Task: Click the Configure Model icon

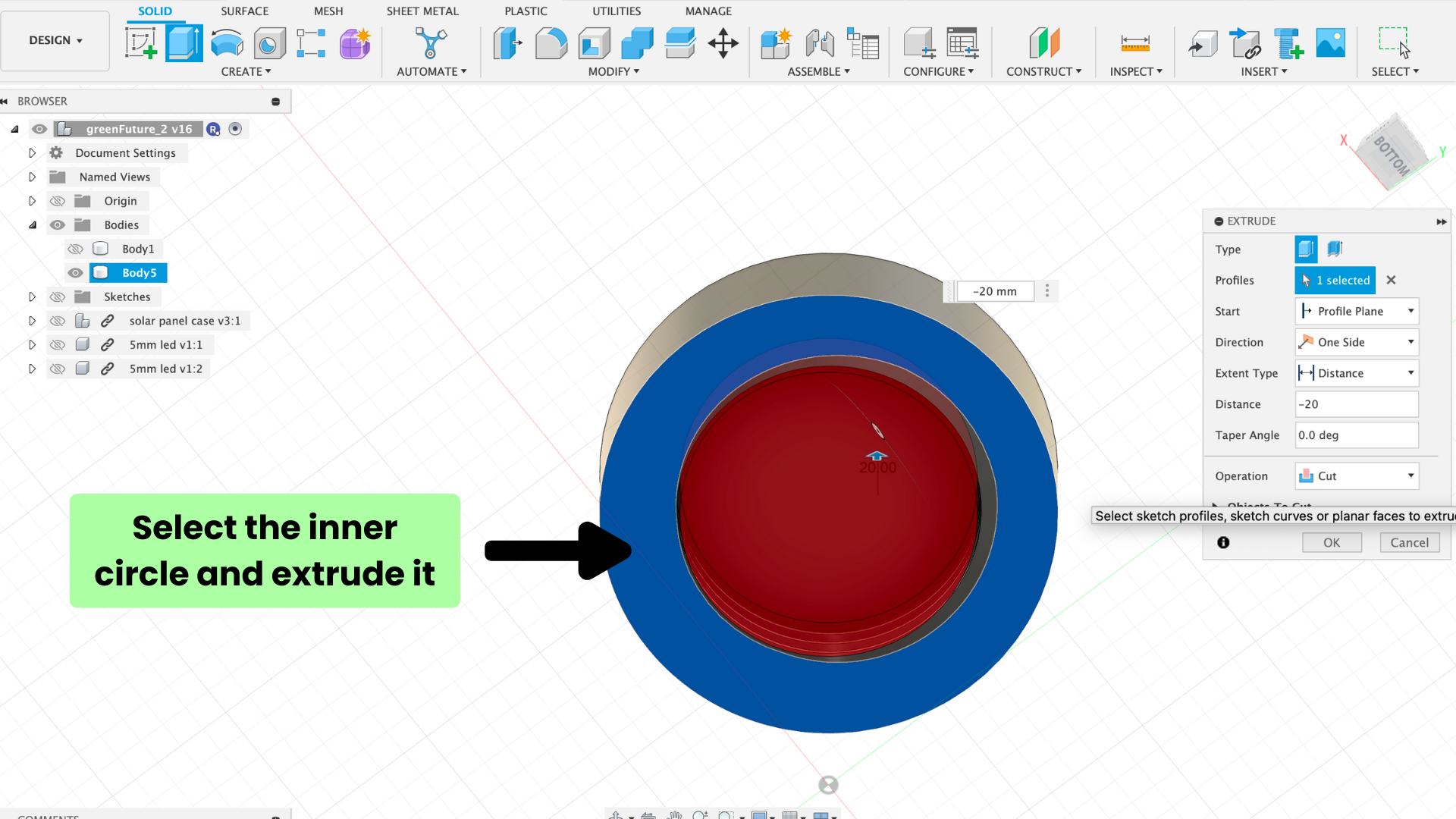Action: (919, 43)
